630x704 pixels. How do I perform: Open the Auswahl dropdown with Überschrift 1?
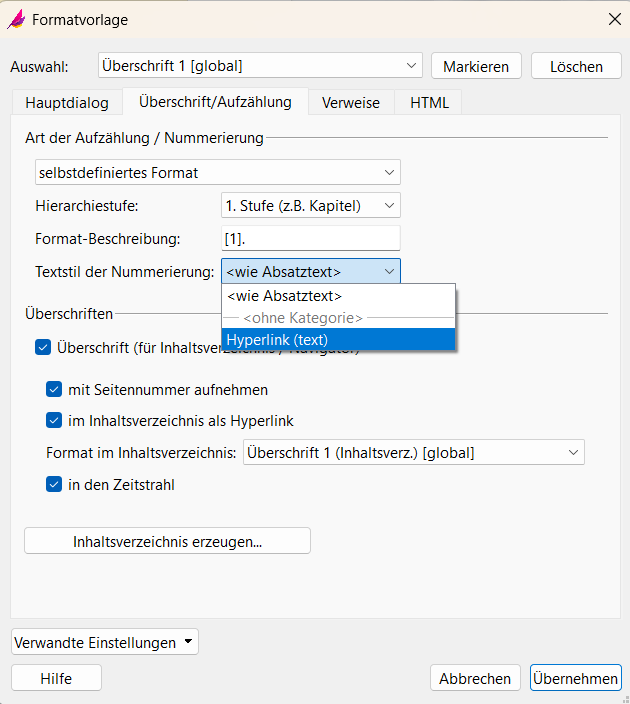tap(260, 66)
